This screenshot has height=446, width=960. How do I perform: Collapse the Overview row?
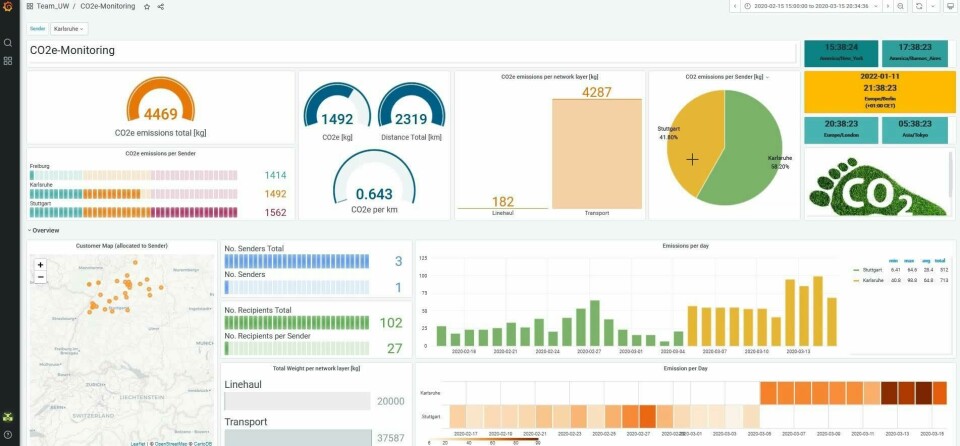point(45,230)
